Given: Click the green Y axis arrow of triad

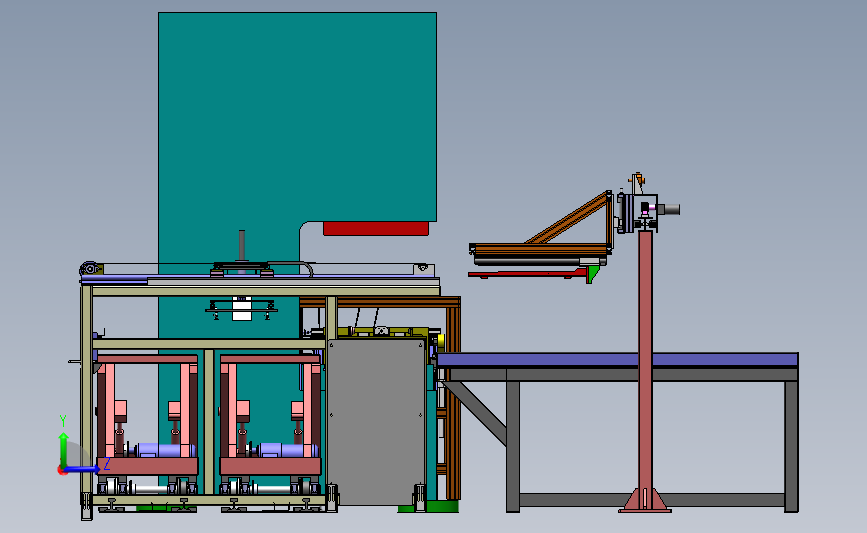Looking at the screenshot, I should pos(63,449).
